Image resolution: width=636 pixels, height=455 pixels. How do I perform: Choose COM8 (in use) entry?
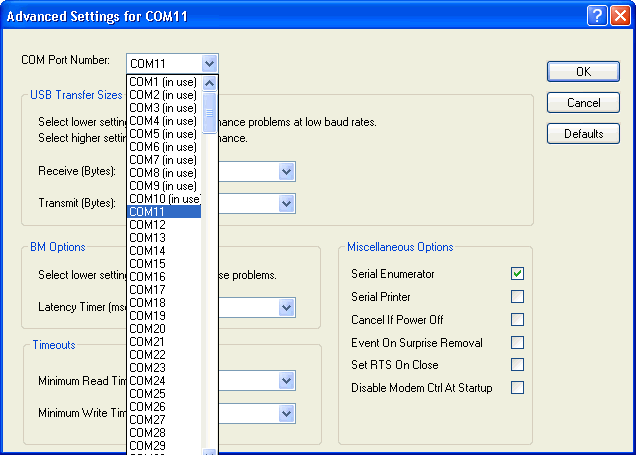tap(164, 173)
